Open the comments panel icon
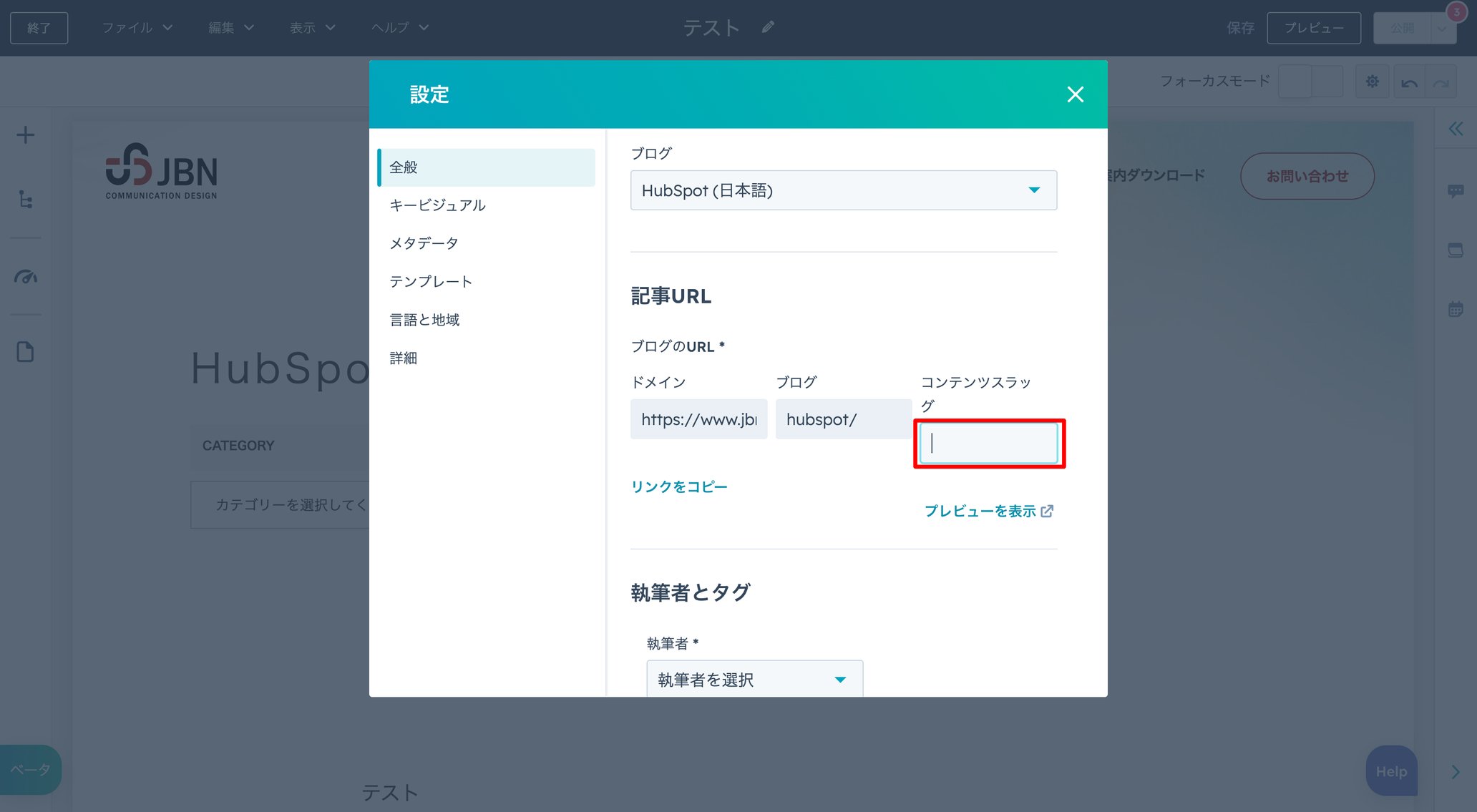The width and height of the screenshot is (1477, 812). [x=1455, y=191]
